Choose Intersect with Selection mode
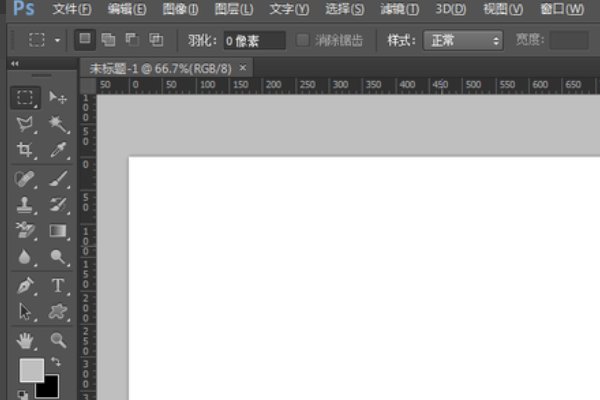Screen dimensions: 600x400 pyautogui.click(x=156, y=40)
